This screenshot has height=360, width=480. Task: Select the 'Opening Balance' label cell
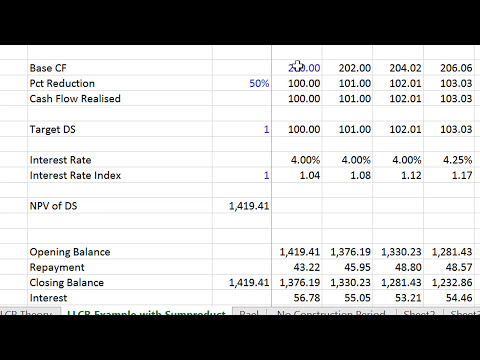[x=120, y=252]
